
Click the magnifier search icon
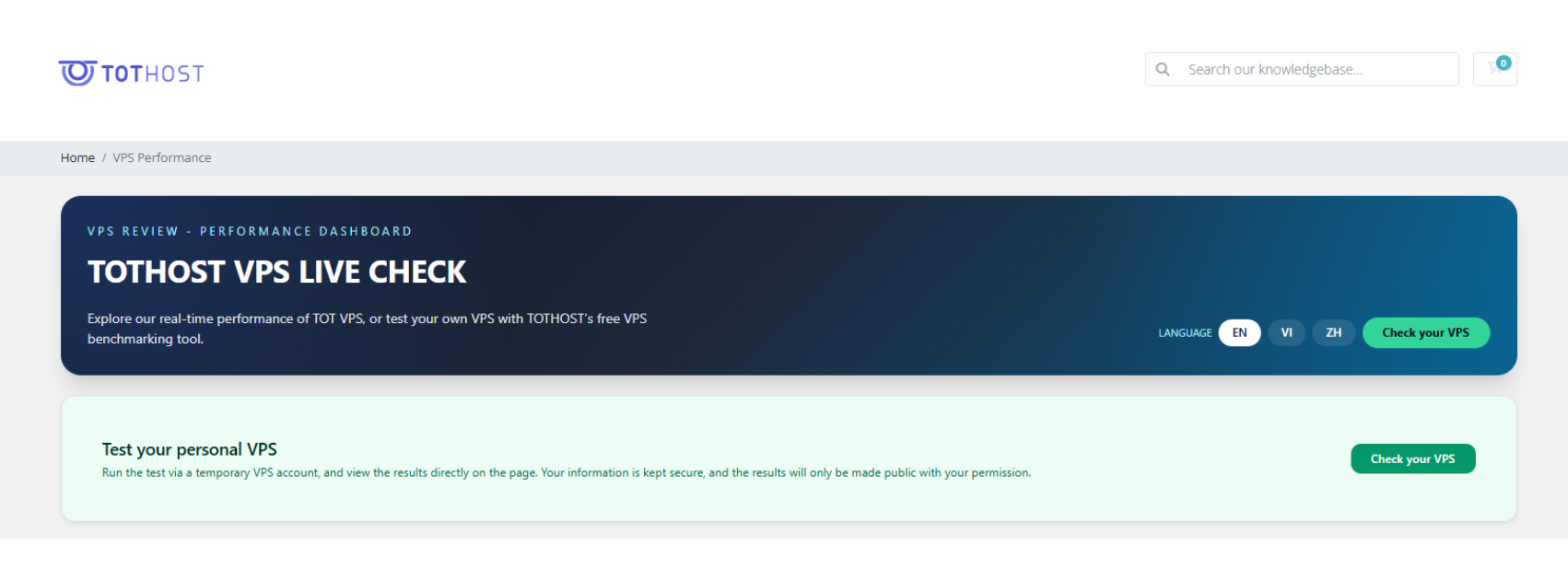[1163, 69]
